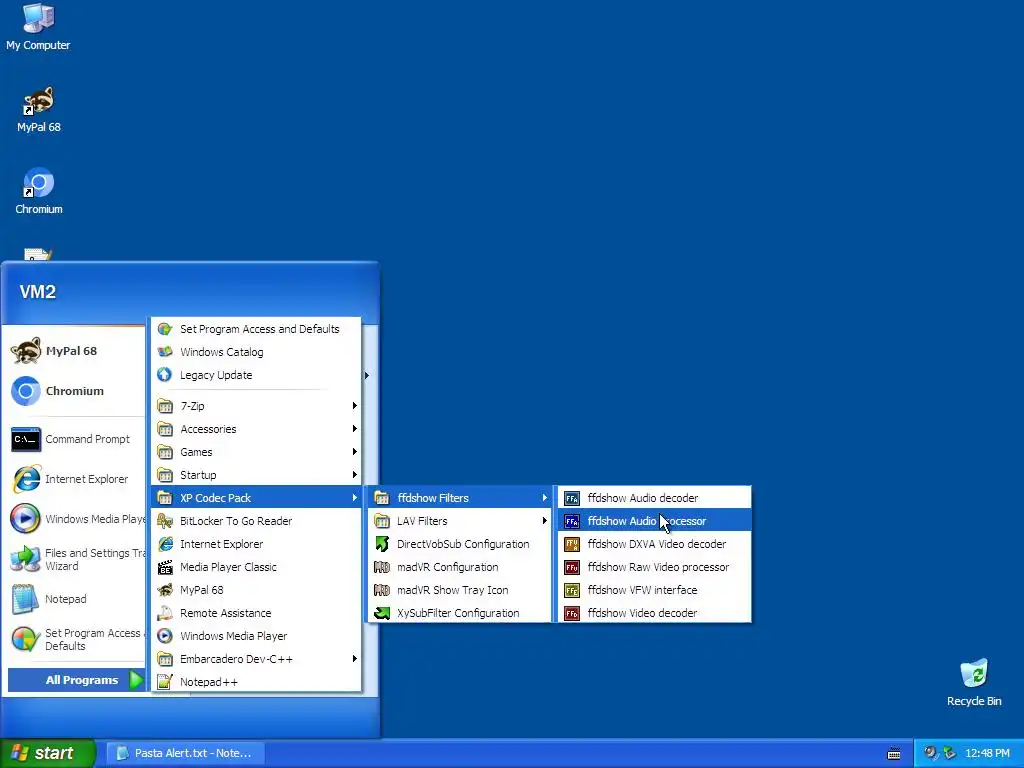Click the BitLocker To Go Reader icon
The height and width of the screenshot is (768, 1024).
point(165,520)
